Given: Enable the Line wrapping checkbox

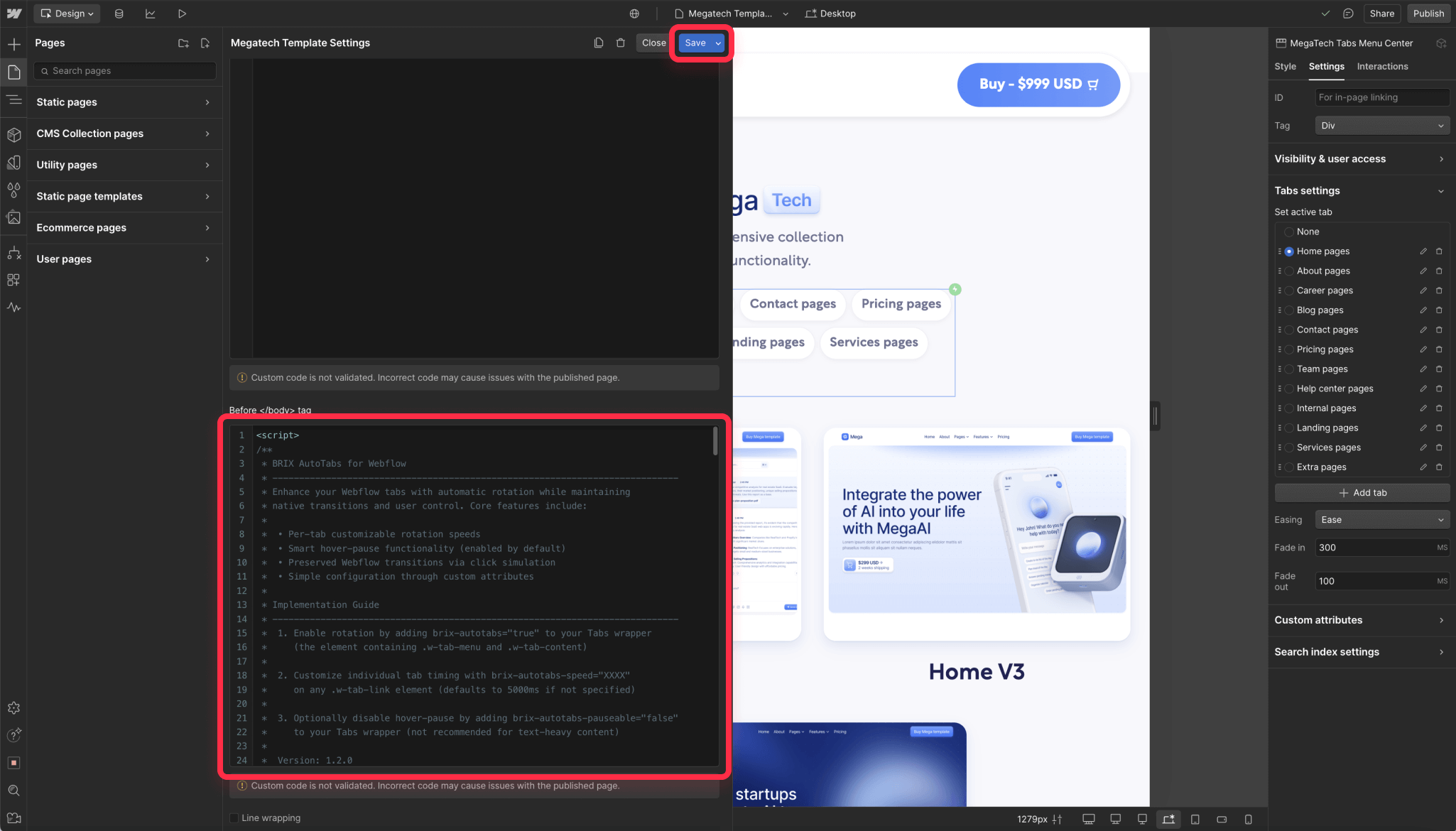Looking at the screenshot, I should 234,818.
